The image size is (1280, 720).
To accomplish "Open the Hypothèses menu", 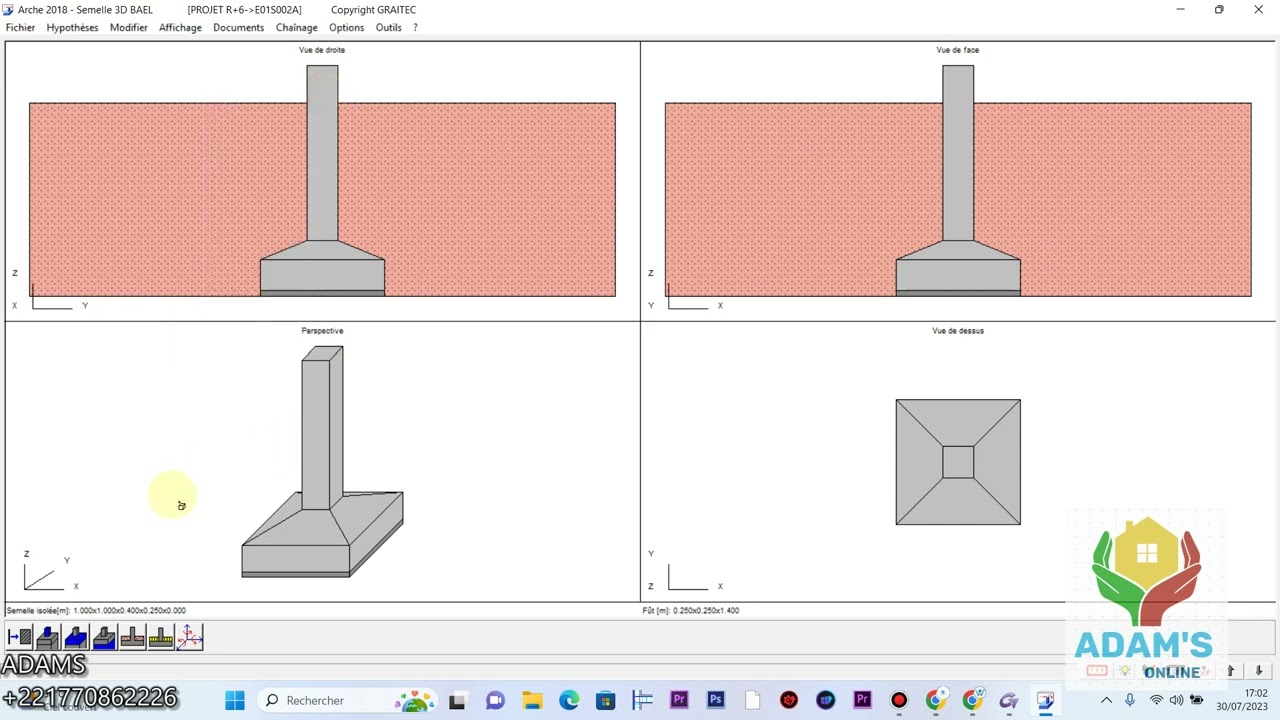I will point(72,28).
